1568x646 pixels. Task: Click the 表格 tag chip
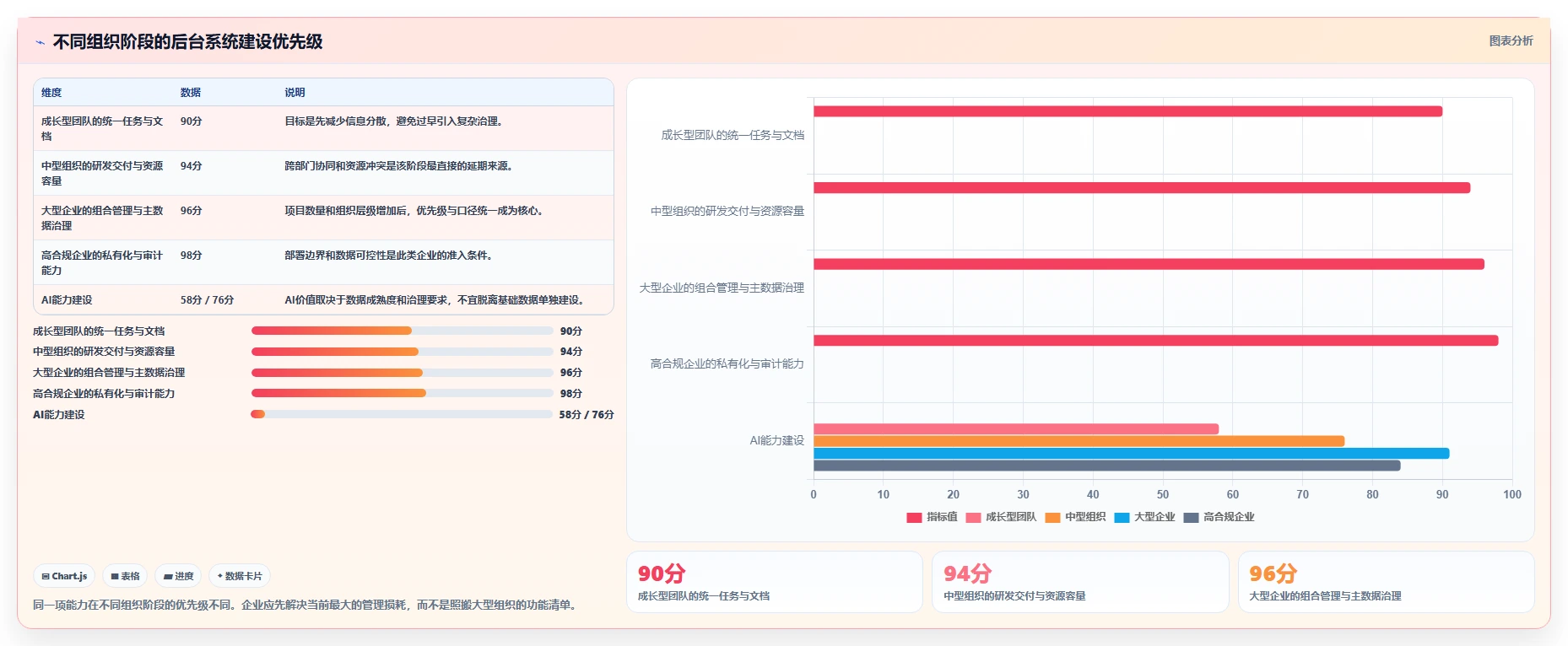click(125, 576)
